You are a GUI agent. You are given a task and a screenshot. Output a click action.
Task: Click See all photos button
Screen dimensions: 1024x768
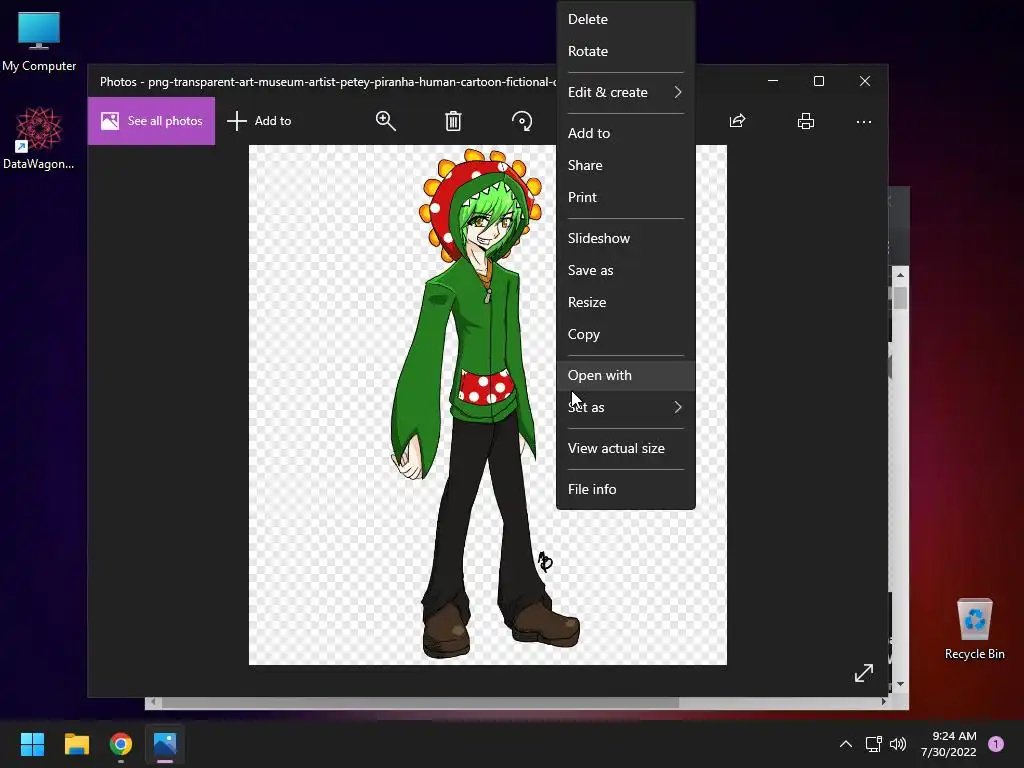click(x=152, y=121)
